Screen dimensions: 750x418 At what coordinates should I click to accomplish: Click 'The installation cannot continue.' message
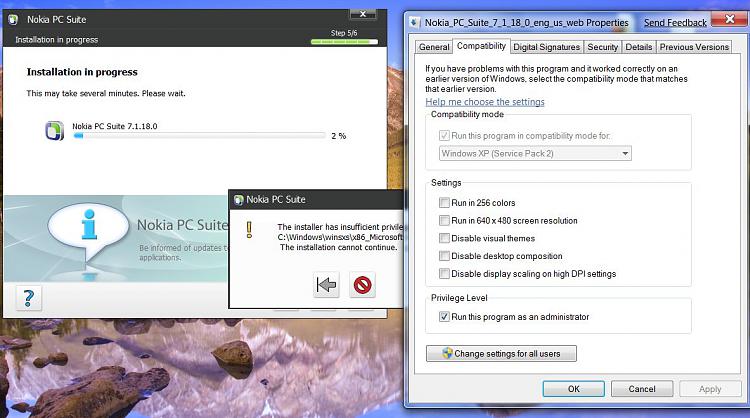point(339,247)
